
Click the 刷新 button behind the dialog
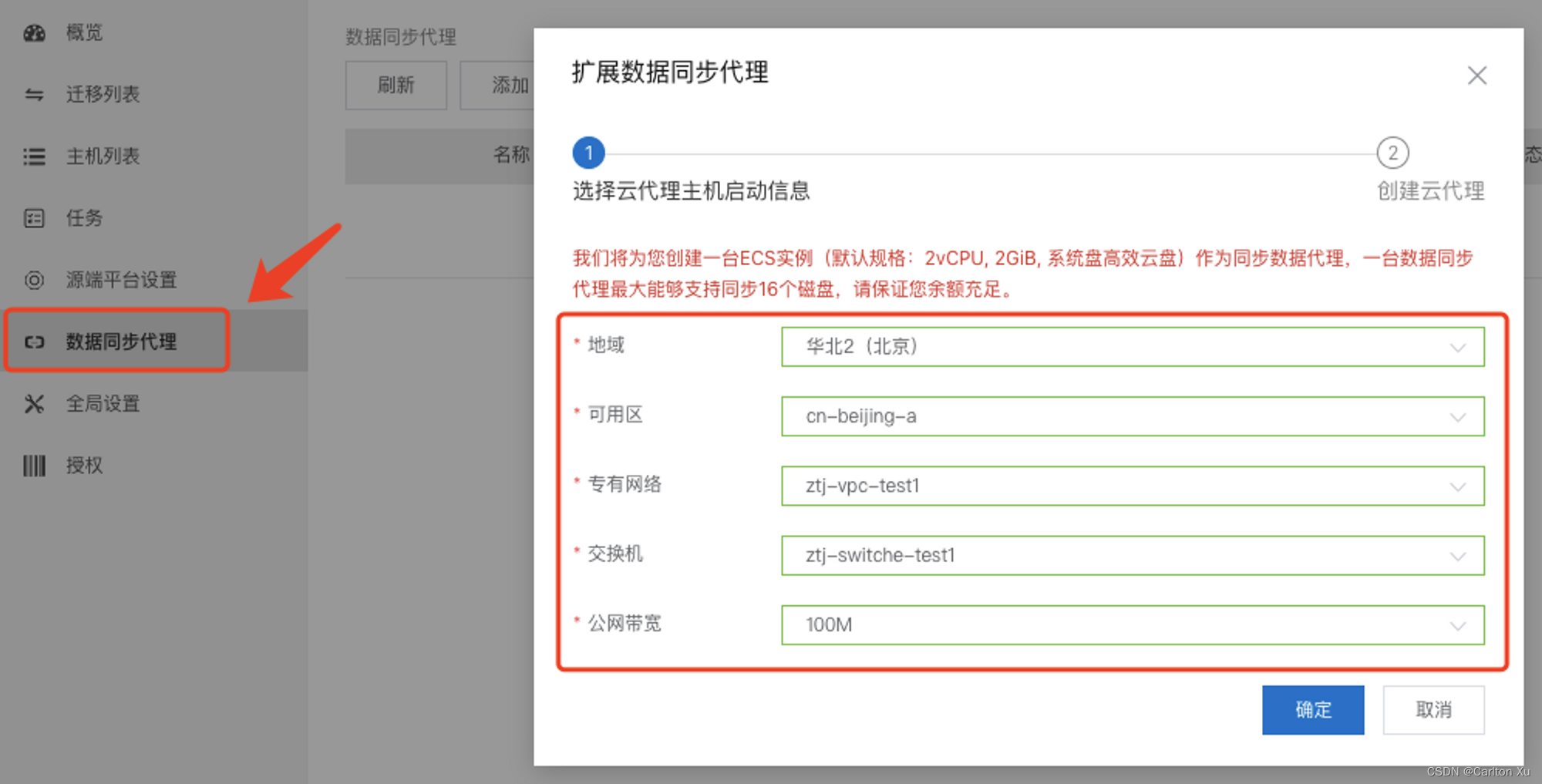(396, 85)
